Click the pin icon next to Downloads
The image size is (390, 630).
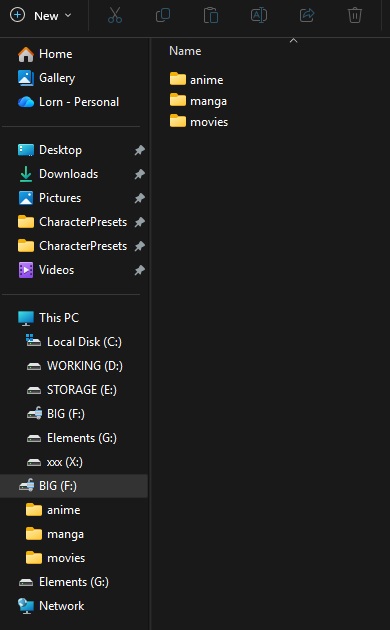pyautogui.click(x=139, y=174)
